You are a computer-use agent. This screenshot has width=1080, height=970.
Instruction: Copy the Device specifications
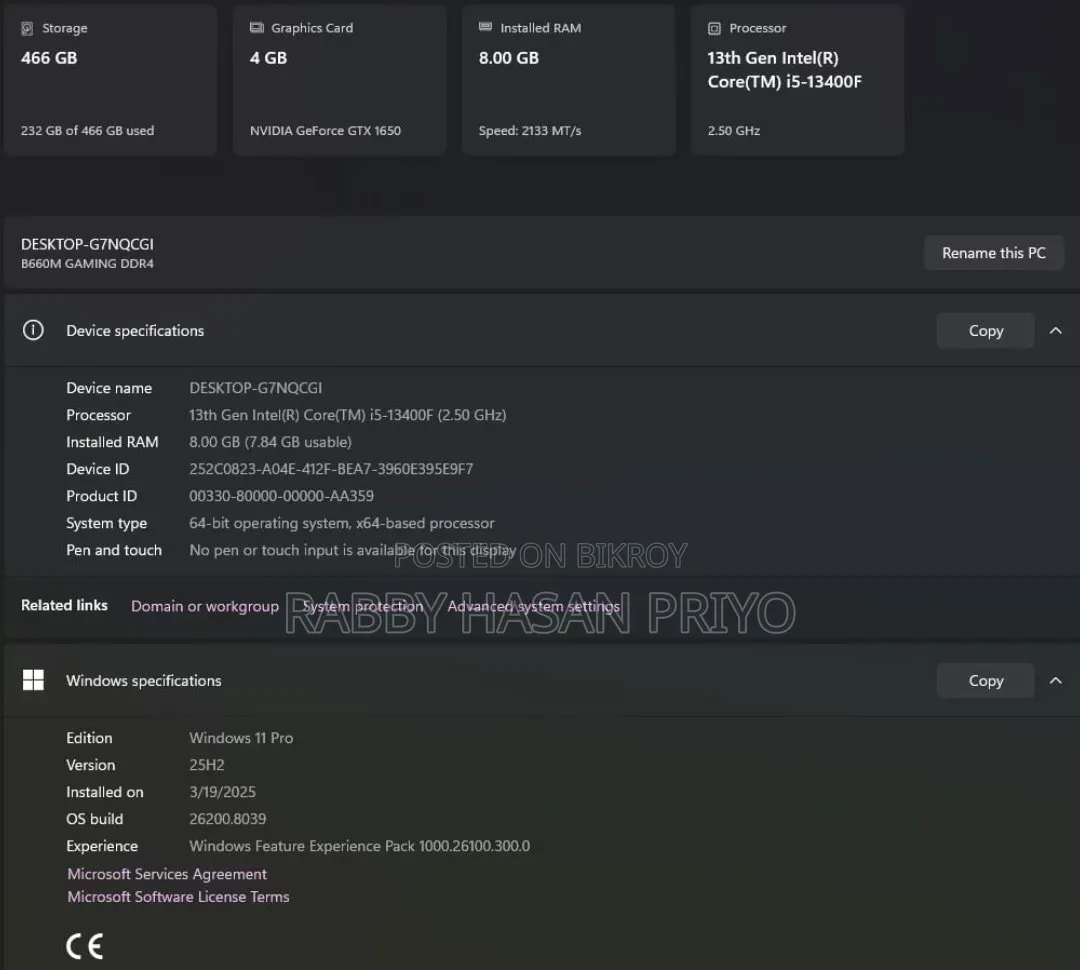(x=985, y=331)
